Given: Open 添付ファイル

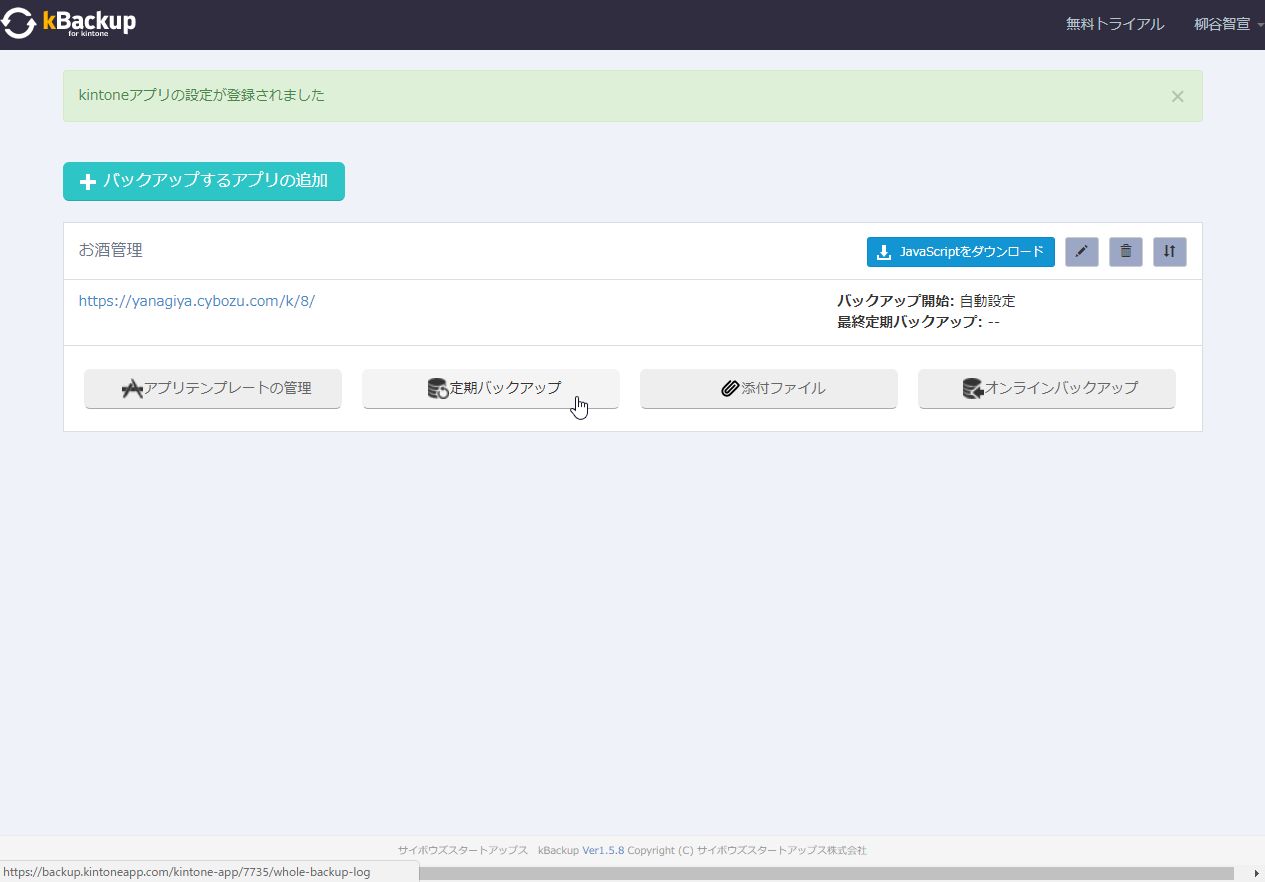Looking at the screenshot, I should point(769,389).
